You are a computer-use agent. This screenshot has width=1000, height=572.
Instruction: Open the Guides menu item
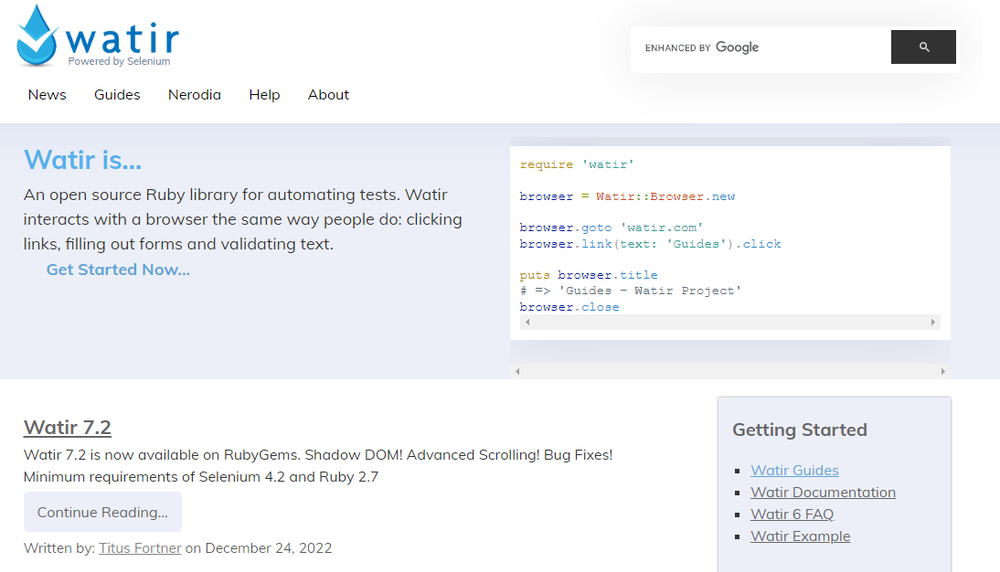pyautogui.click(x=117, y=94)
